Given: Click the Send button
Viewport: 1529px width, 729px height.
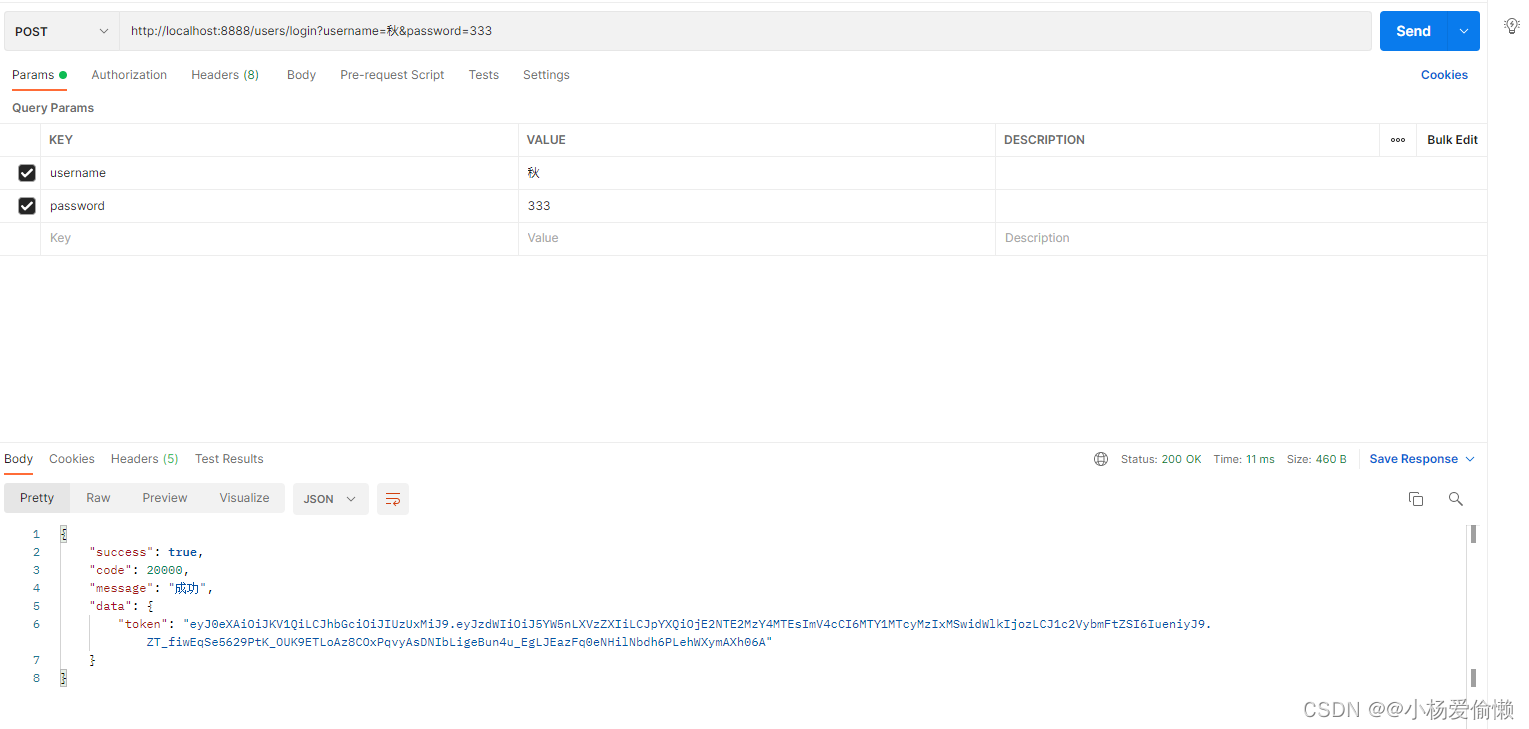Looking at the screenshot, I should click(x=1412, y=31).
